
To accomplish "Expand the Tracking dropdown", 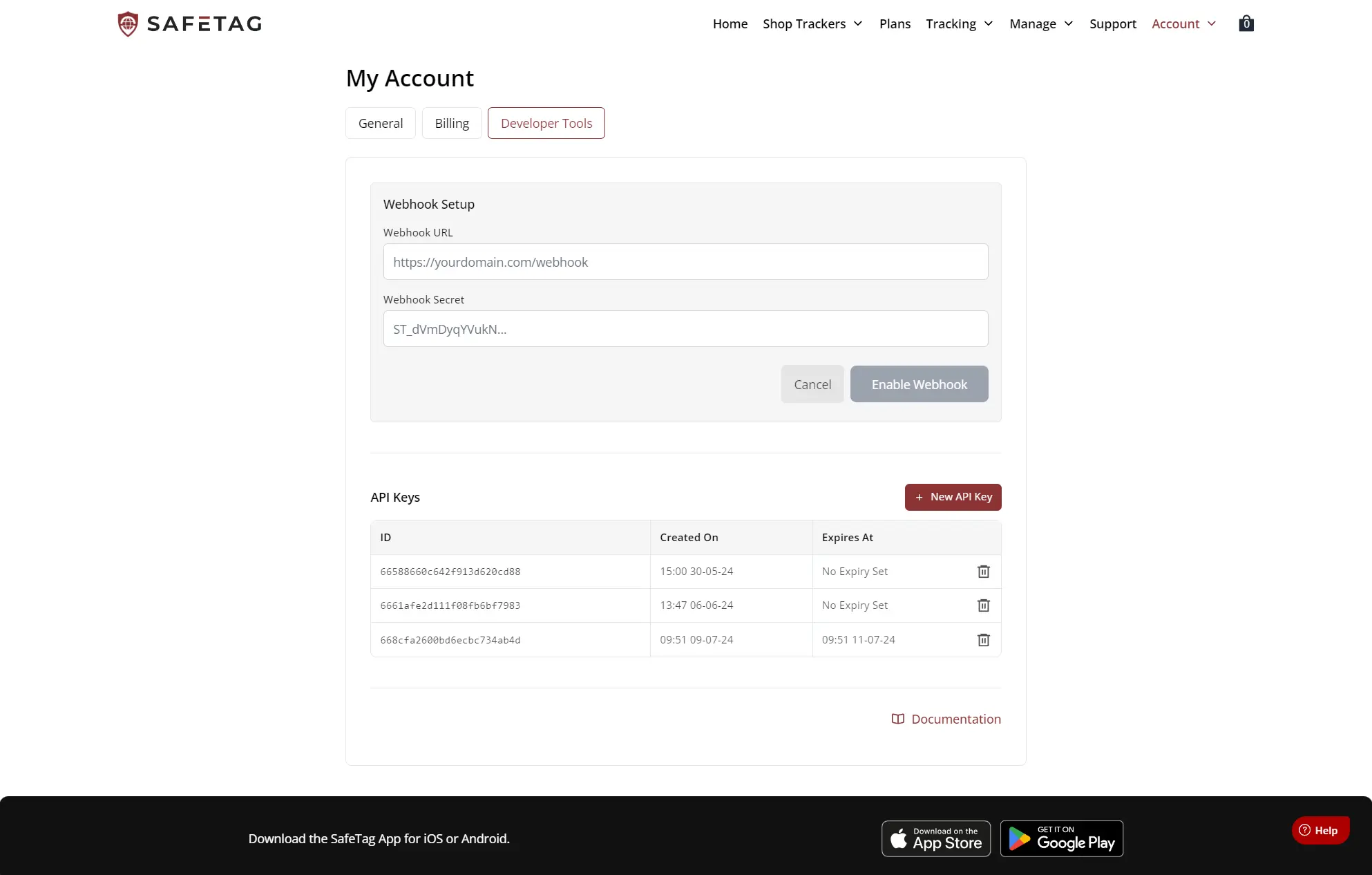I will [x=959, y=23].
